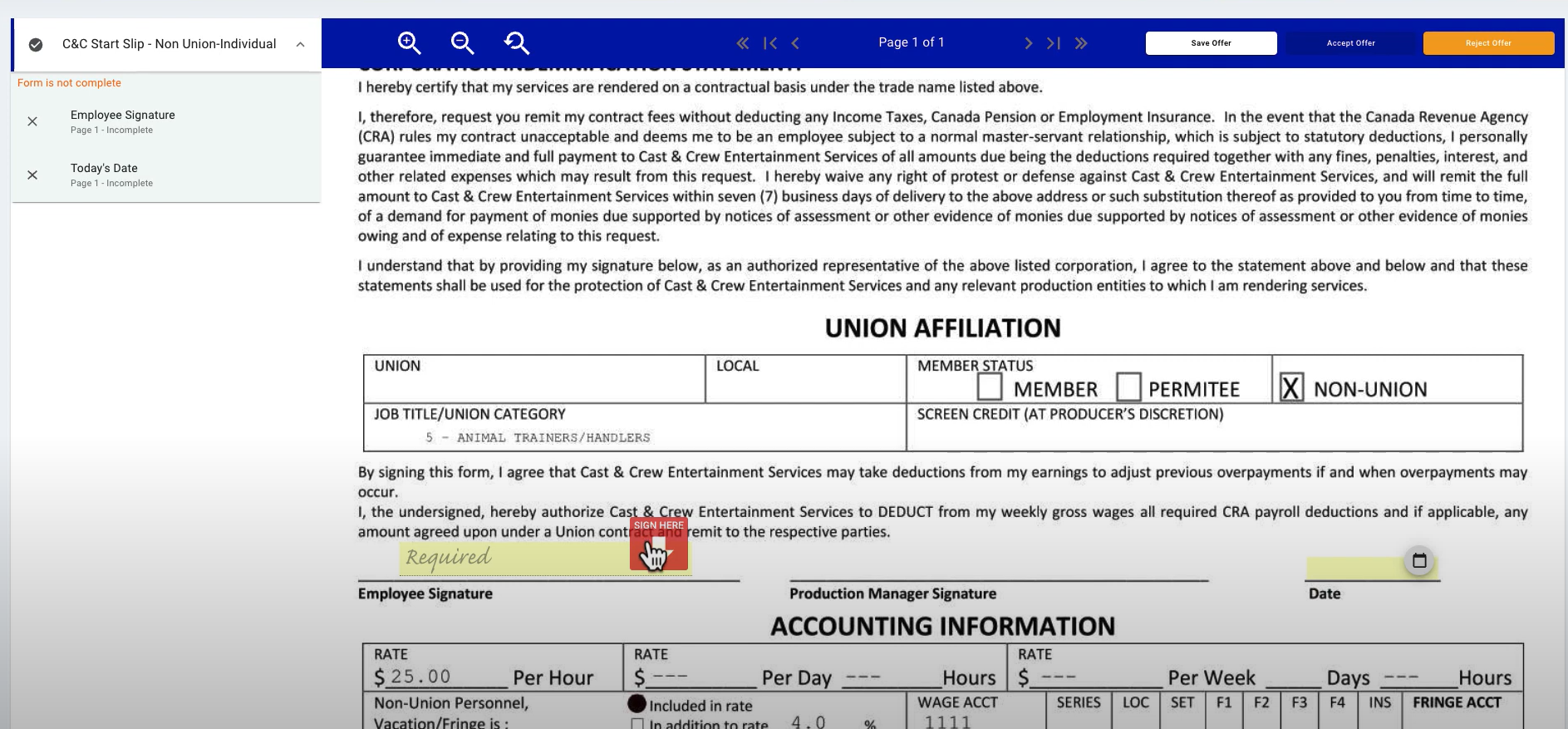Open the Today's Date item in the sidebar
1568x729 pixels.
point(166,175)
